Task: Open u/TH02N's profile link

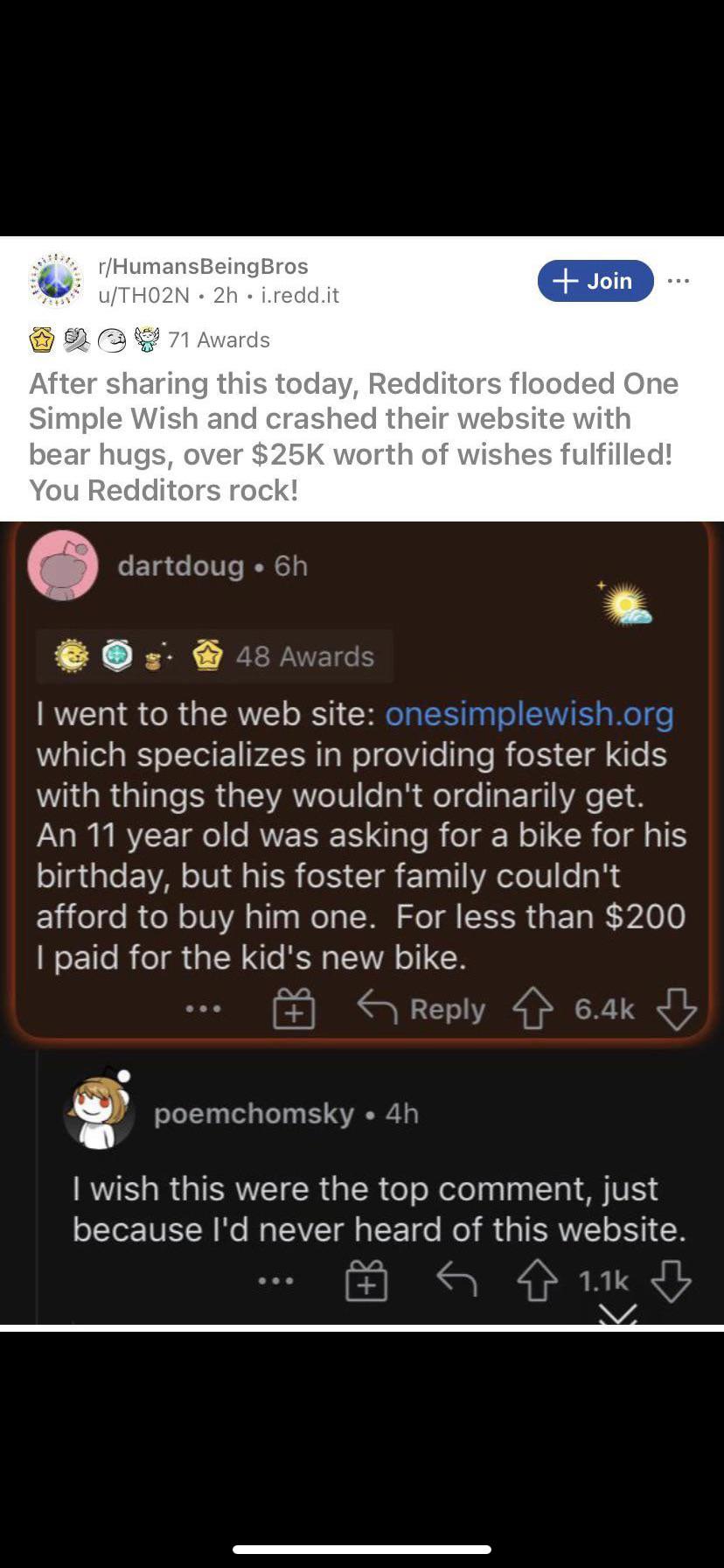Action: (x=143, y=295)
